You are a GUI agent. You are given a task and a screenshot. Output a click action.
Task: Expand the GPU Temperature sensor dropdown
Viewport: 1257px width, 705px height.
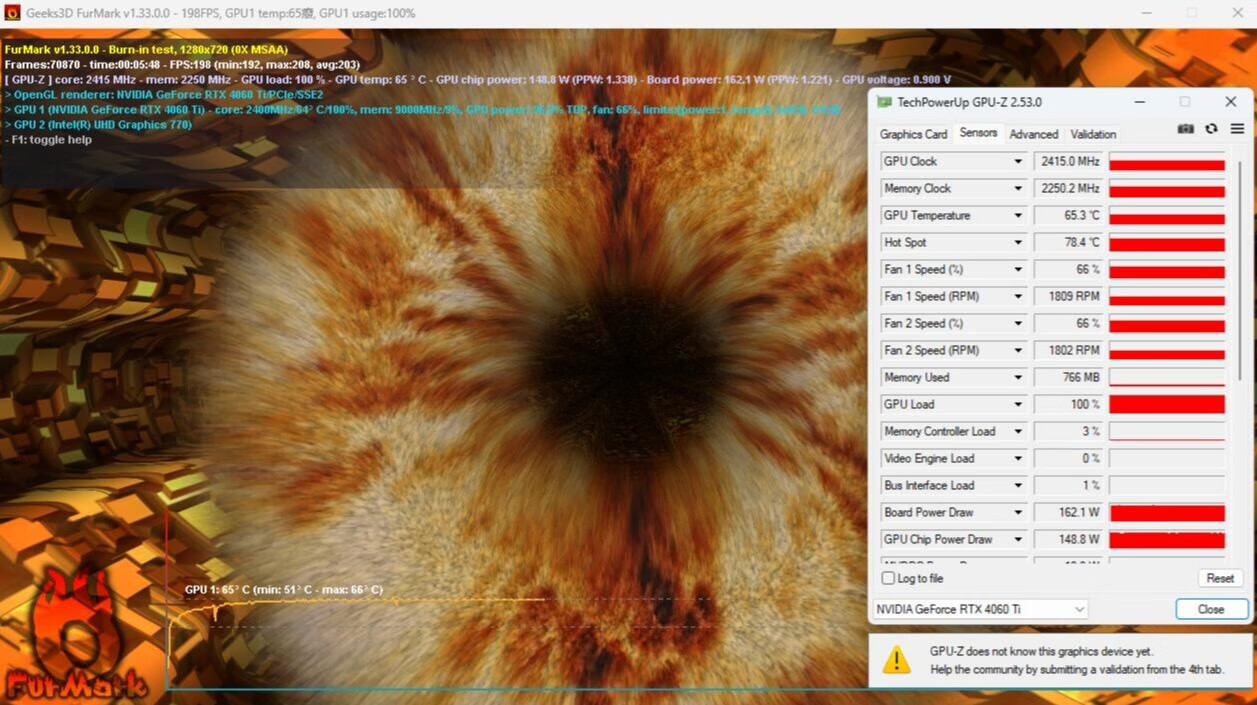tap(1018, 215)
